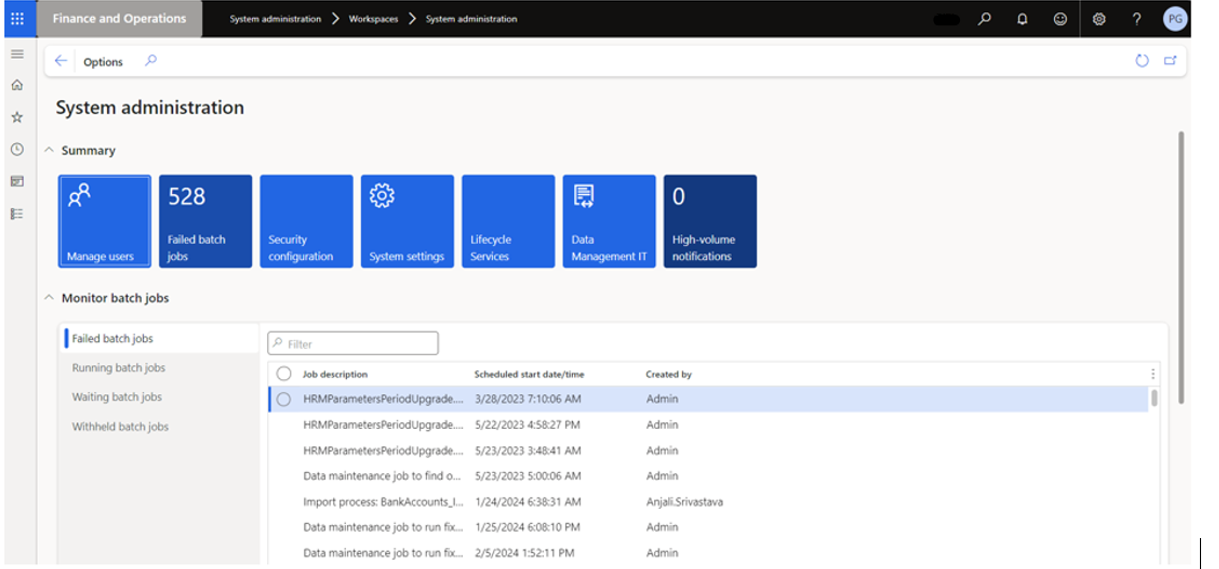Open the notifications bell icon

click(1022, 19)
